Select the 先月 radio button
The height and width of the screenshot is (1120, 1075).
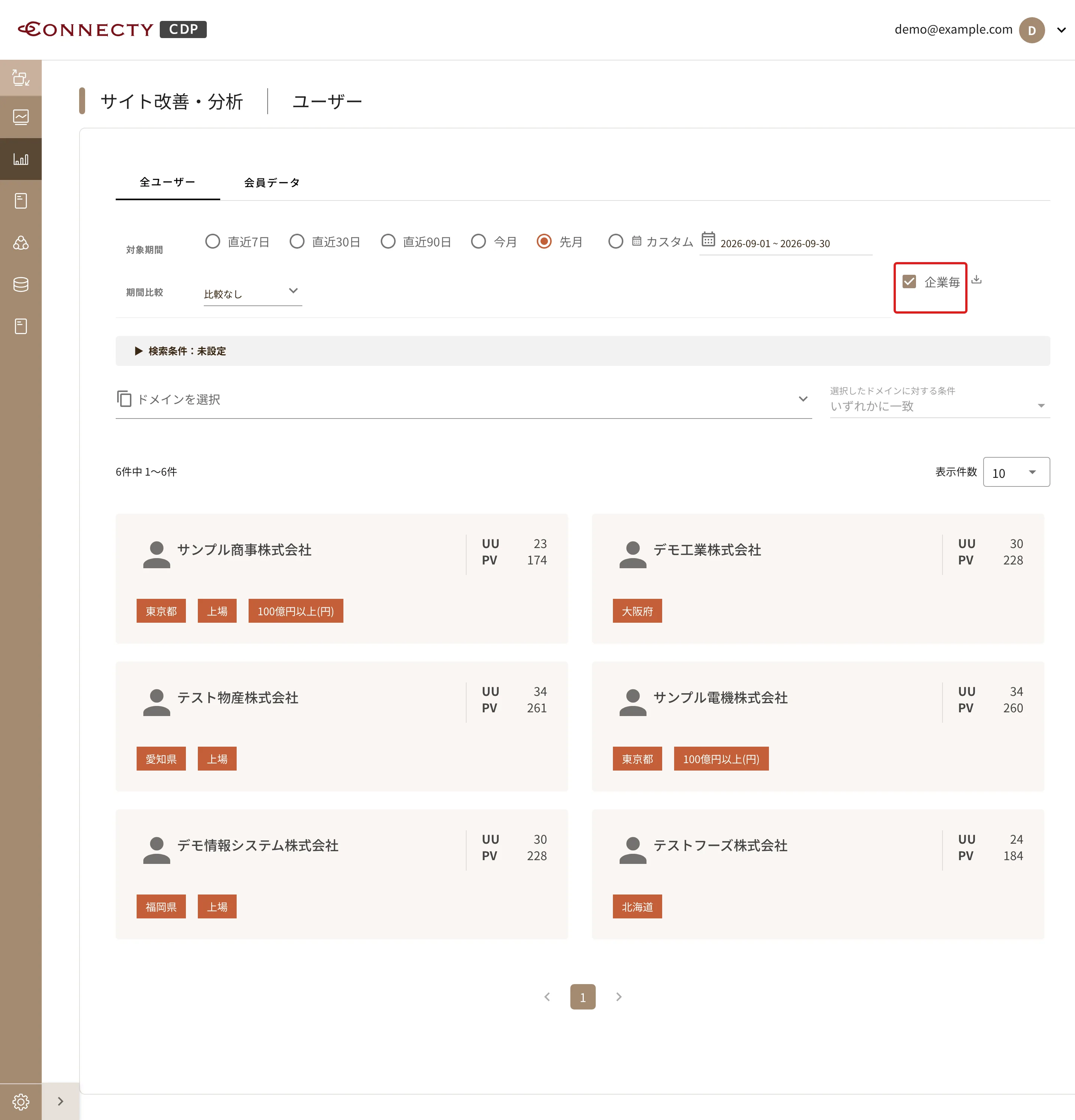[x=544, y=241]
